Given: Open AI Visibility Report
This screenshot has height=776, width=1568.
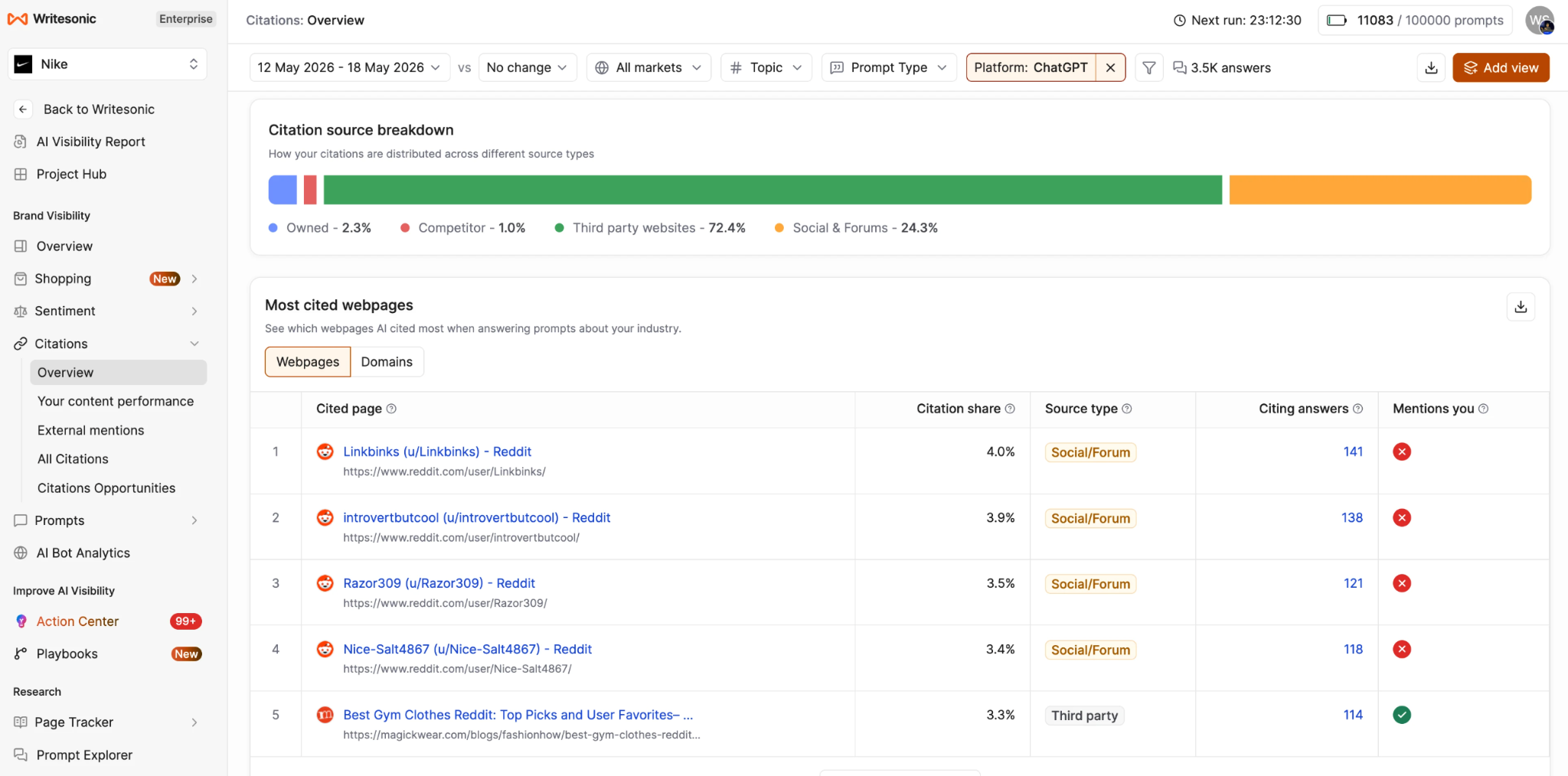Looking at the screenshot, I should point(90,142).
